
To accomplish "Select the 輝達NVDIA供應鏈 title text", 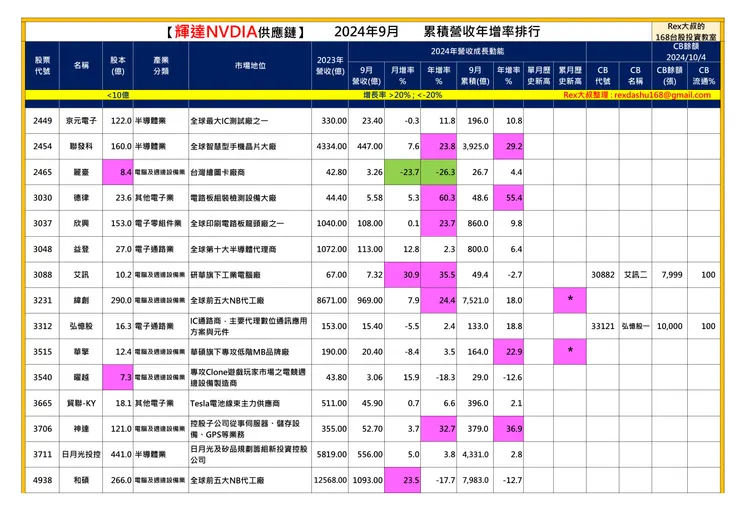I will [x=235, y=32].
